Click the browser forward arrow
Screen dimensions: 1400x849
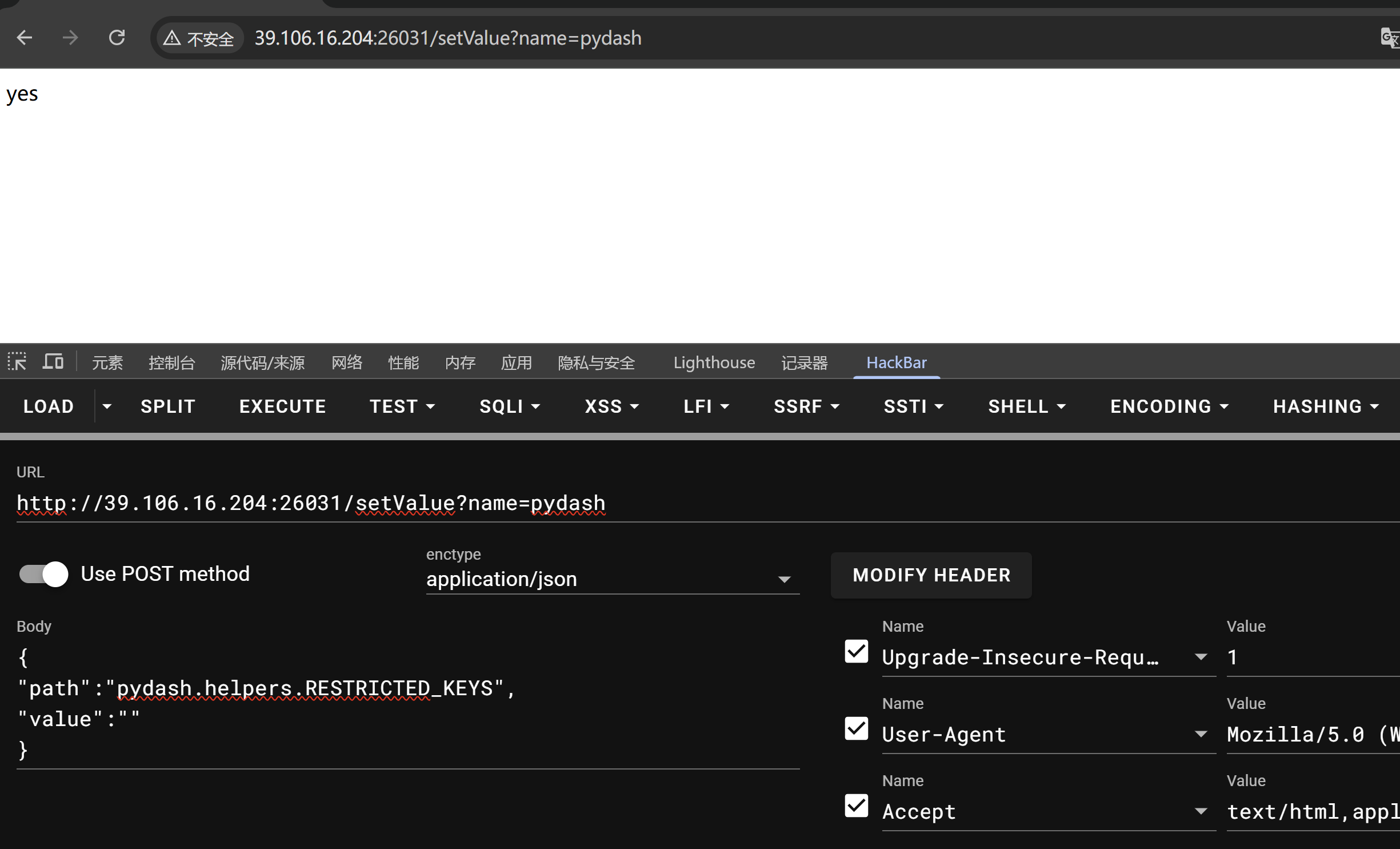coord(70,38)
